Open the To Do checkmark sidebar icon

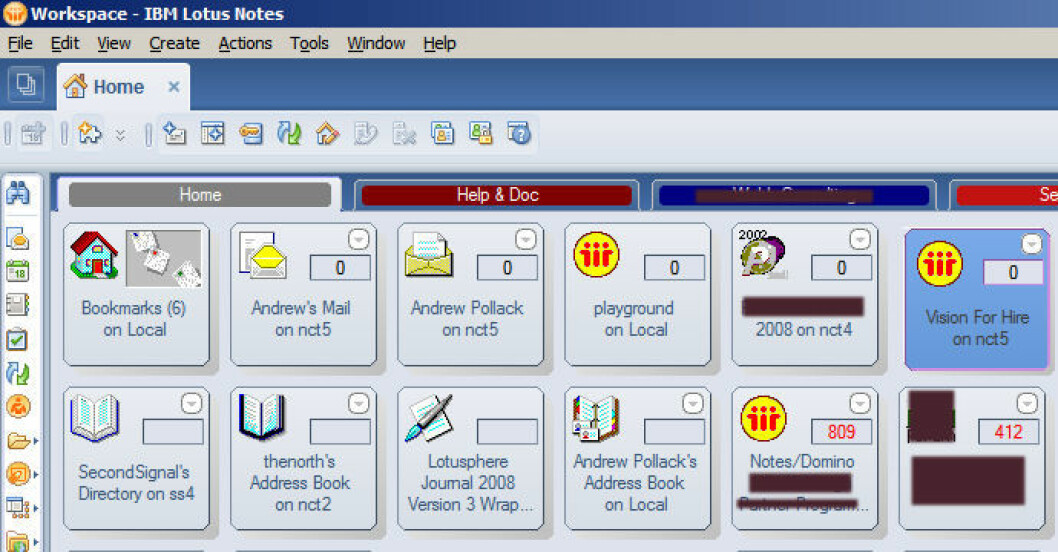(18, 339)
